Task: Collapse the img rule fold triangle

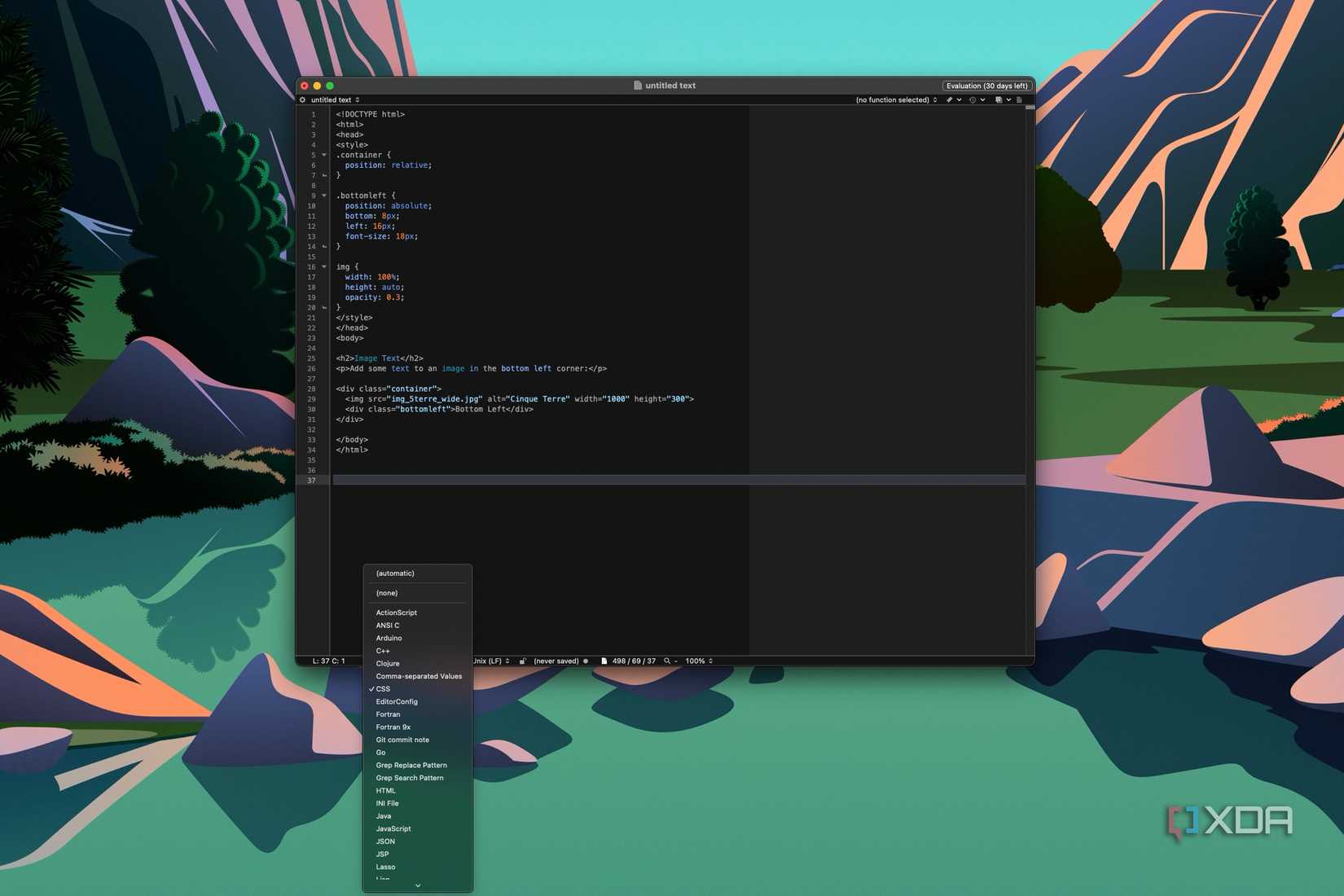Action: click(324, 267)
